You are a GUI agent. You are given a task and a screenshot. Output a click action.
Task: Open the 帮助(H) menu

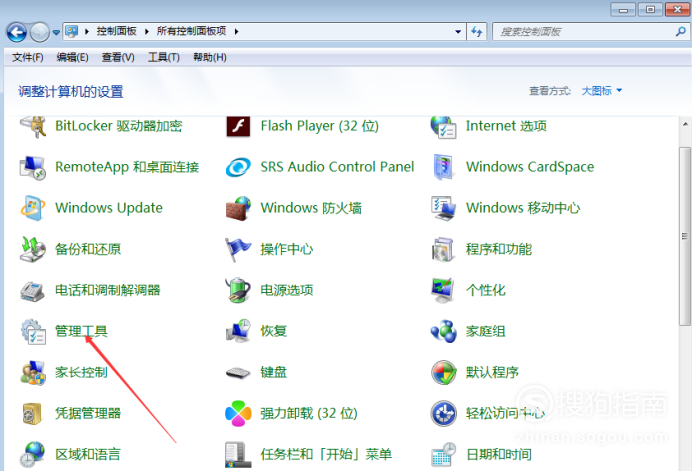[210, 57]
